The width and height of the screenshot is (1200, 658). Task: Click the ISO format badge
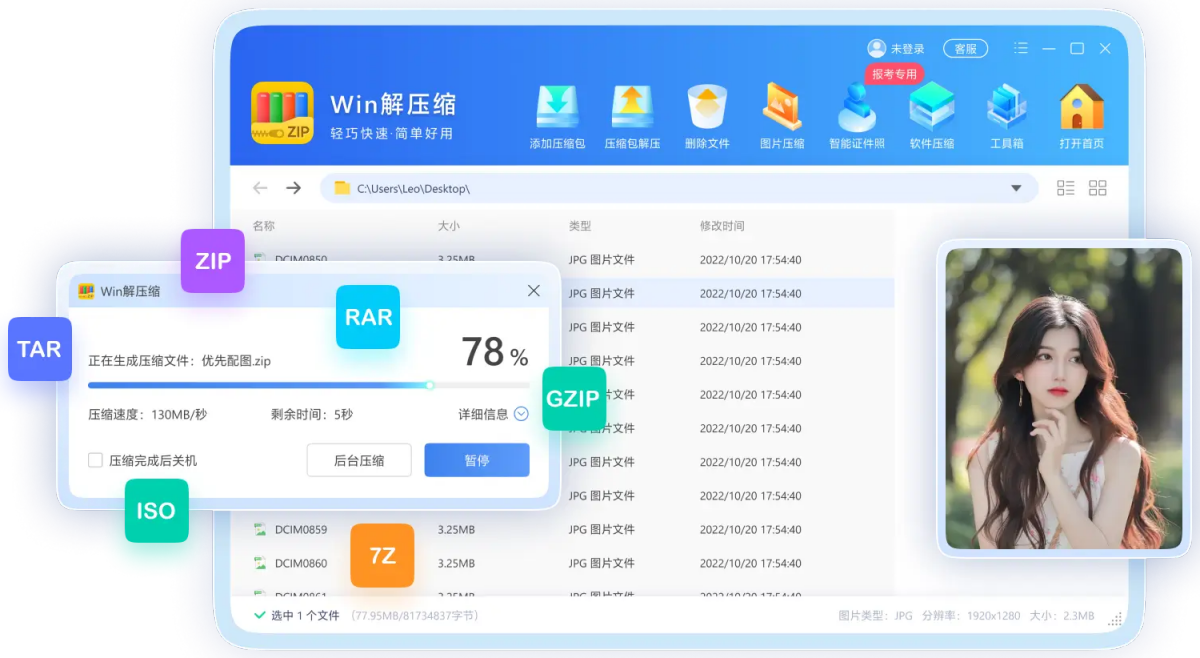[x=156, y=511]
